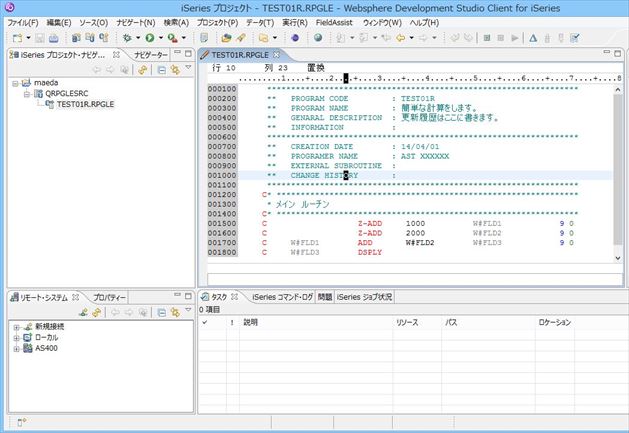
Task: Open the ファイル(F) menu
Action: click(23, 23)
